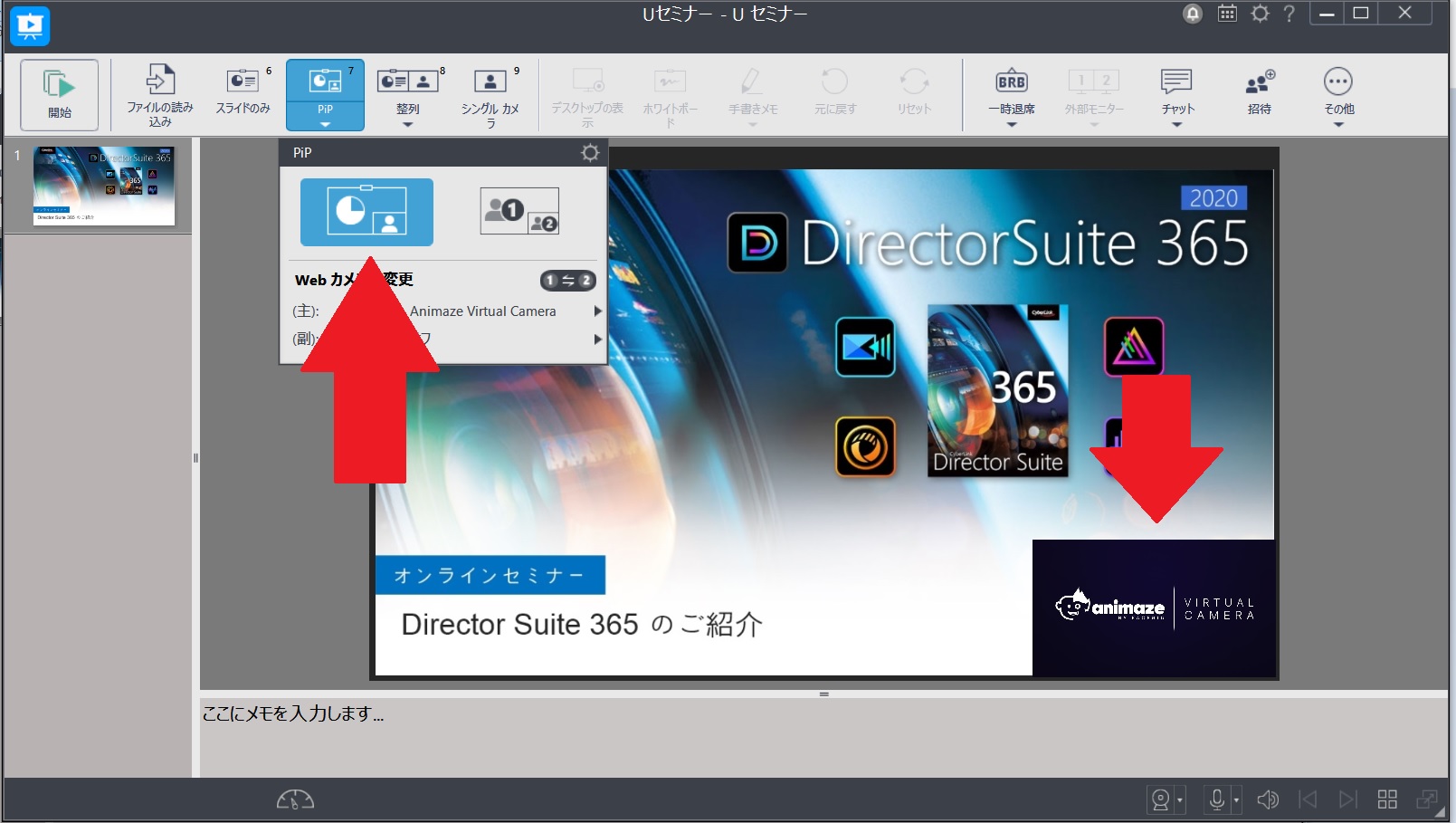Open the help question mark
This screenshot has height=823, width=1456.
click(1289, 14)
